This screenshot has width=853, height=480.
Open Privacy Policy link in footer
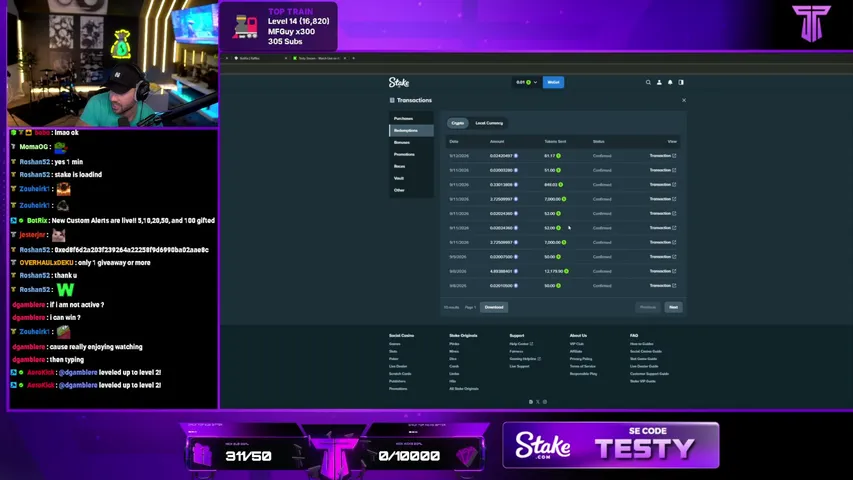[x=581, y=359]
